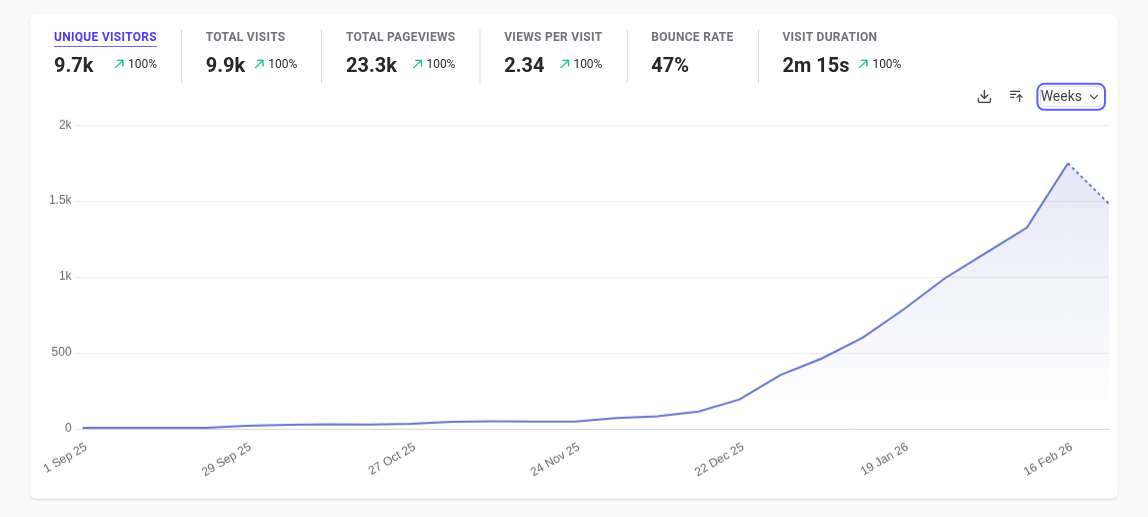
Task: Click the 47% bounce rate value
Action: click(x=670, y=65)
